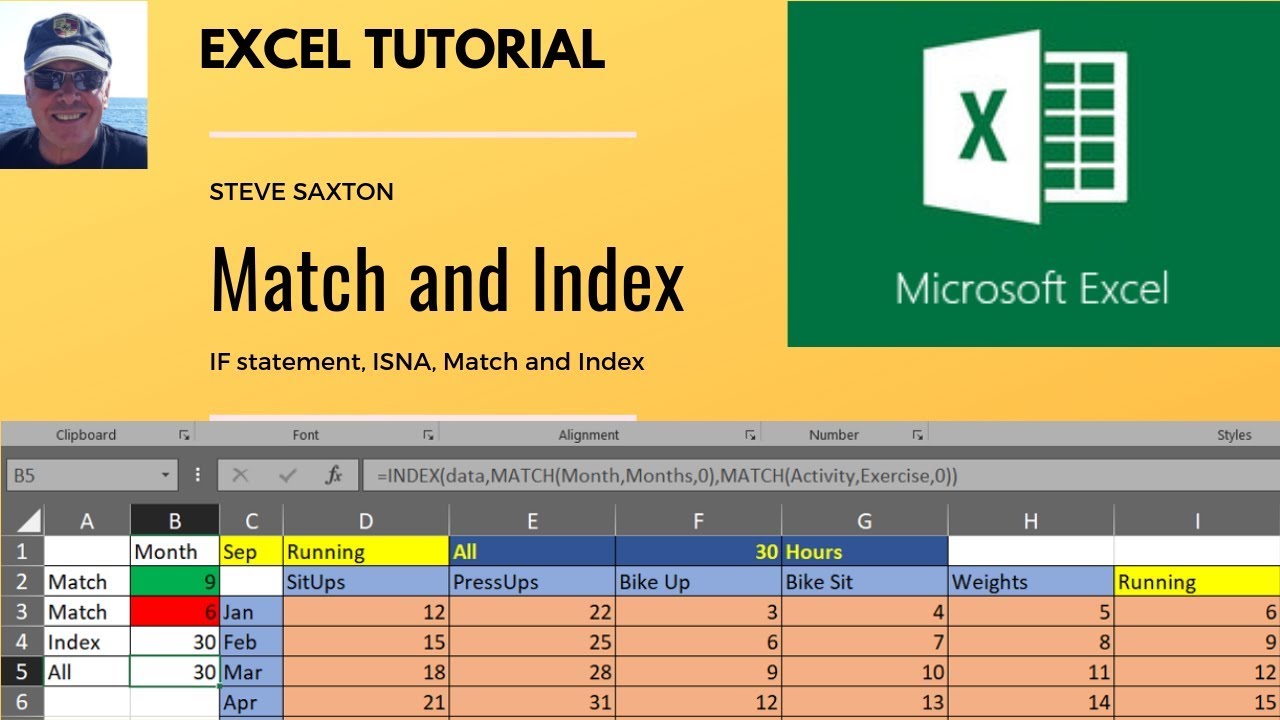
Task: Select column H header
Action: (x=1031, y=520)
